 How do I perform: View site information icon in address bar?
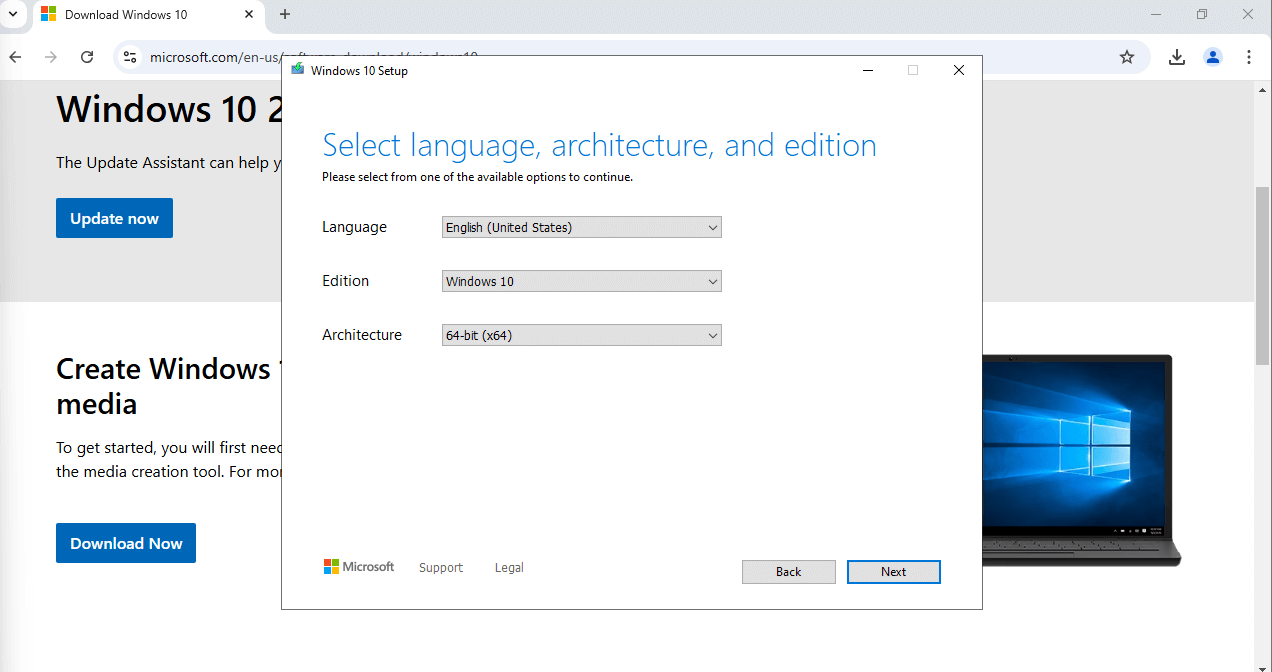tap(130, 57)
